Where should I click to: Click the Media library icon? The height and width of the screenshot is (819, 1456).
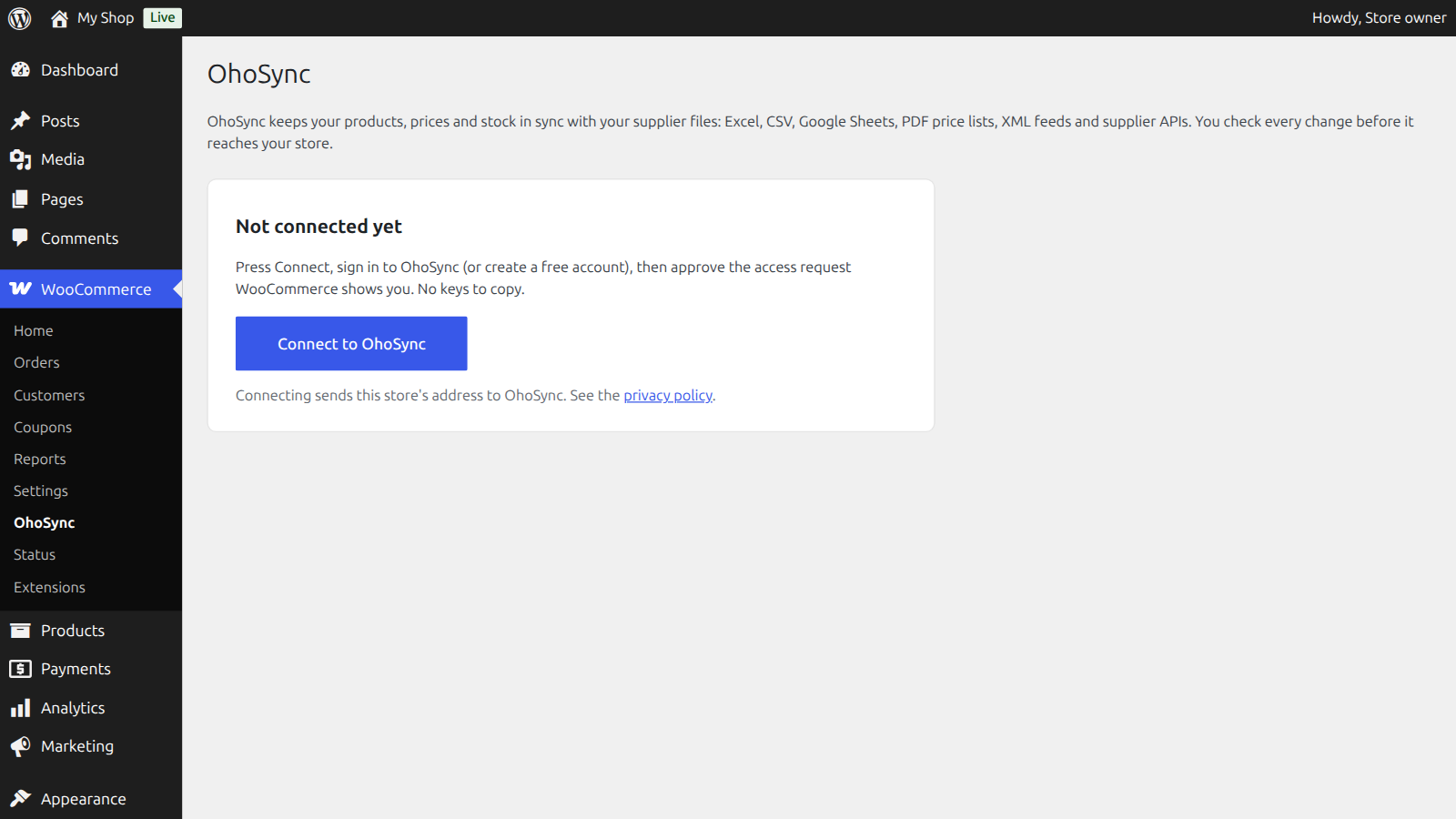tap(20, 159)
